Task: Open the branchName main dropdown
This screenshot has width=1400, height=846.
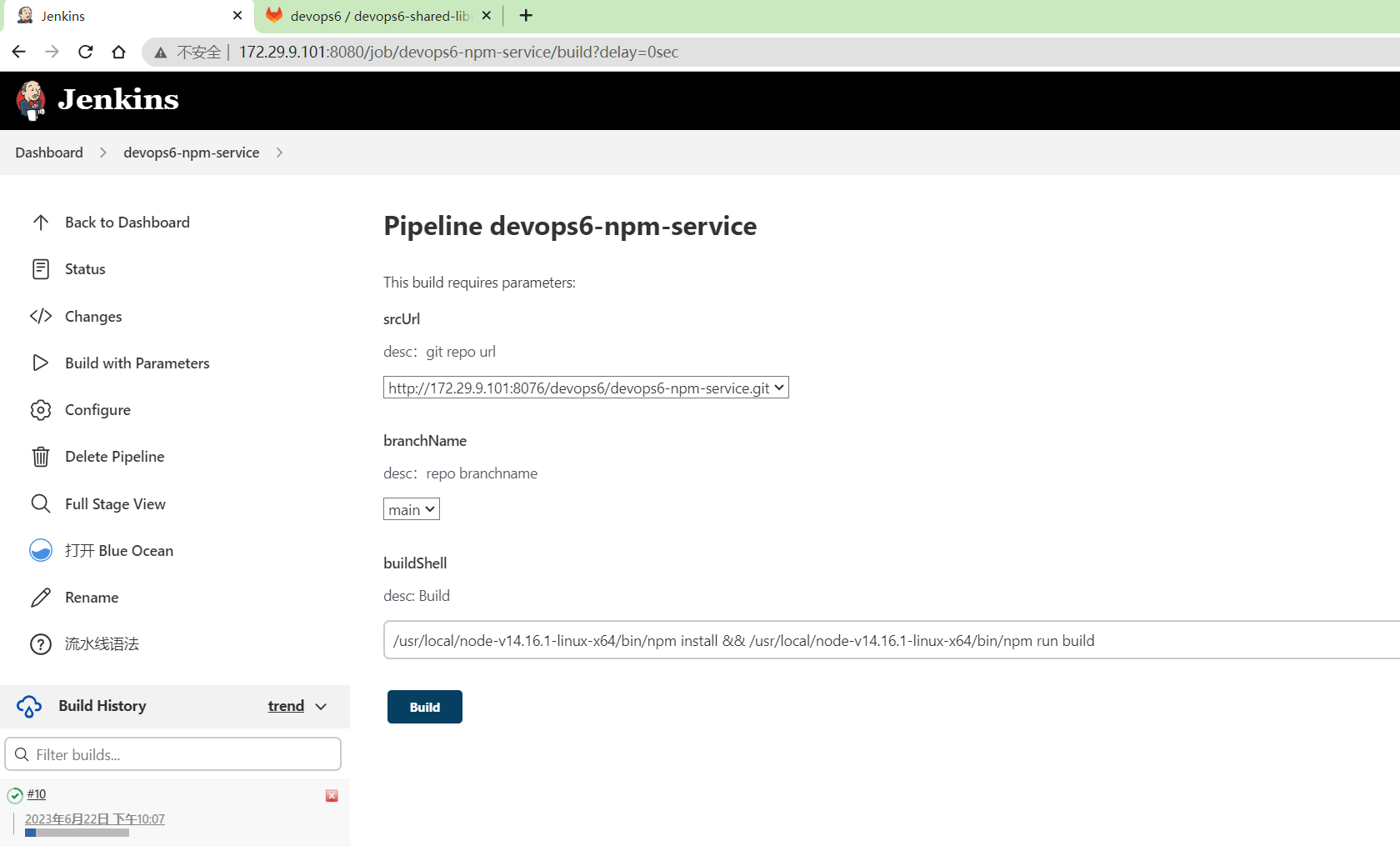Action: pyautogui.click(x=412, y=509)
